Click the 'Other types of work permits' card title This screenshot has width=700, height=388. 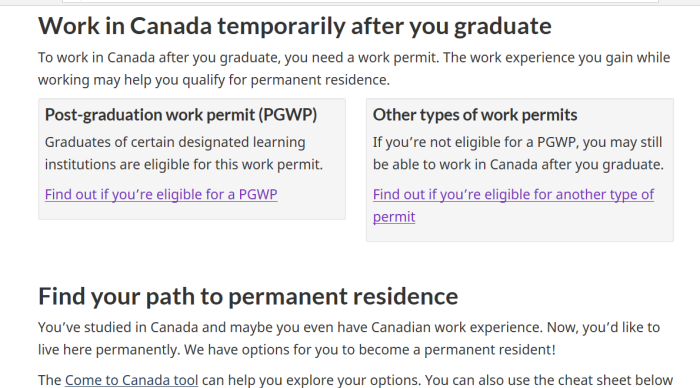(475, 115)
